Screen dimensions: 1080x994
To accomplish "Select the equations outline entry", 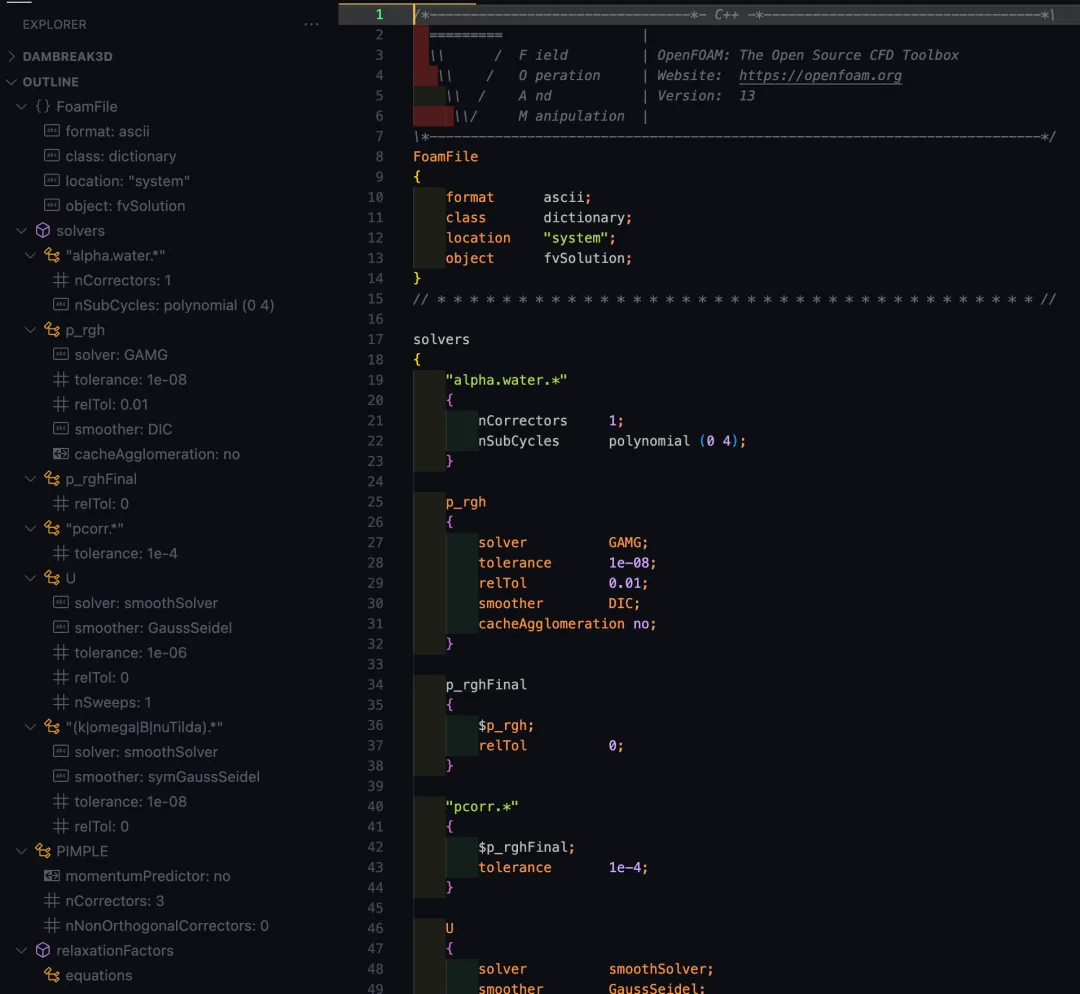I will click(98, 976).
